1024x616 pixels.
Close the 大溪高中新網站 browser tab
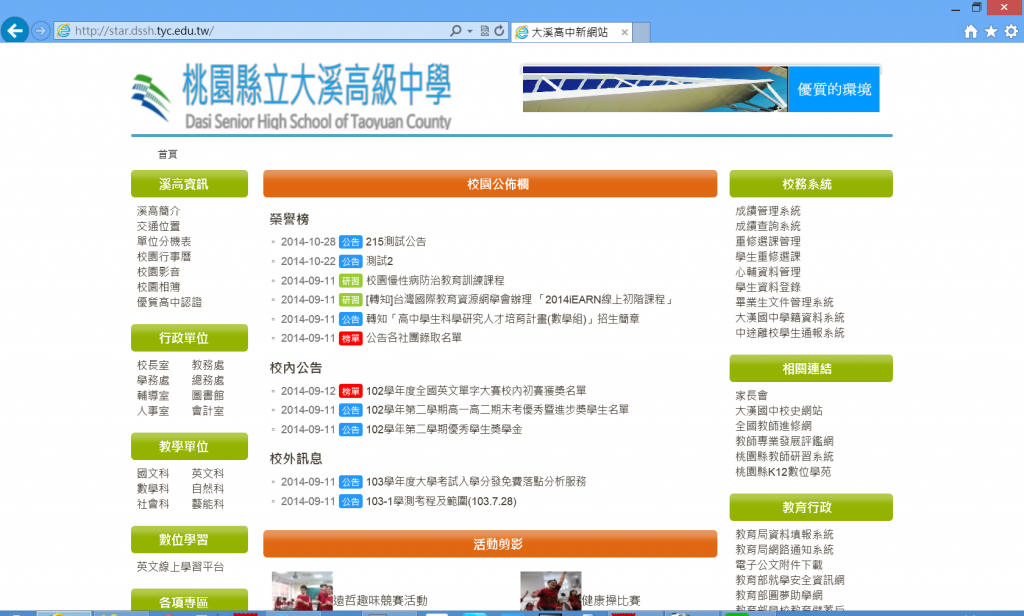[625, 32]
